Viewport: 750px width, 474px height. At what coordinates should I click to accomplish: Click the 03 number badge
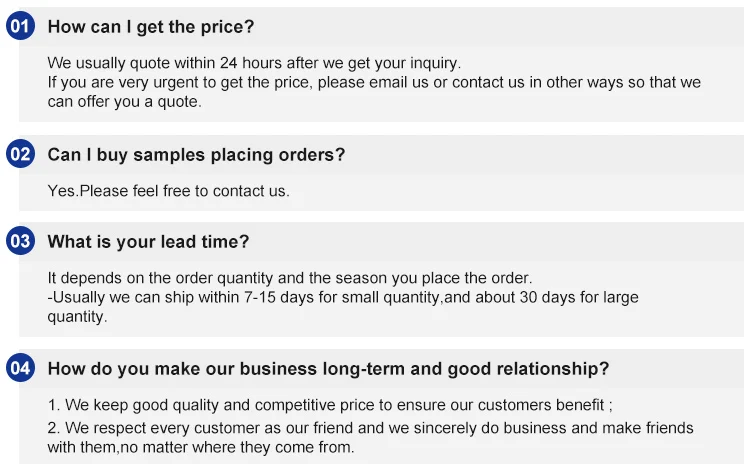click(20, 241)
